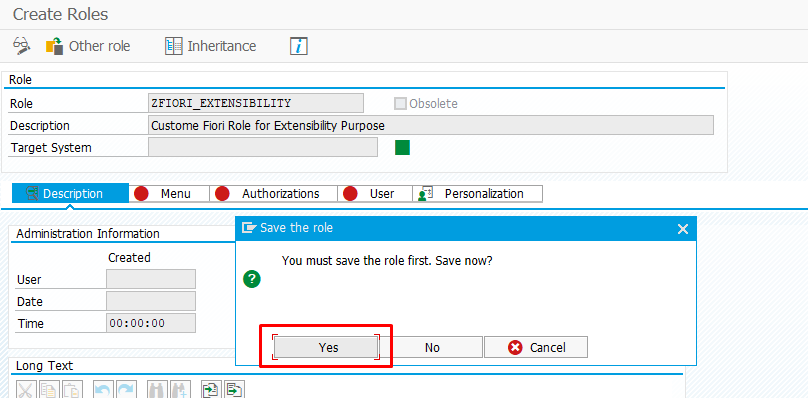This screenshot has width=808, height=398.
Task: Click the Target System input field
Action: pos(263,147)
